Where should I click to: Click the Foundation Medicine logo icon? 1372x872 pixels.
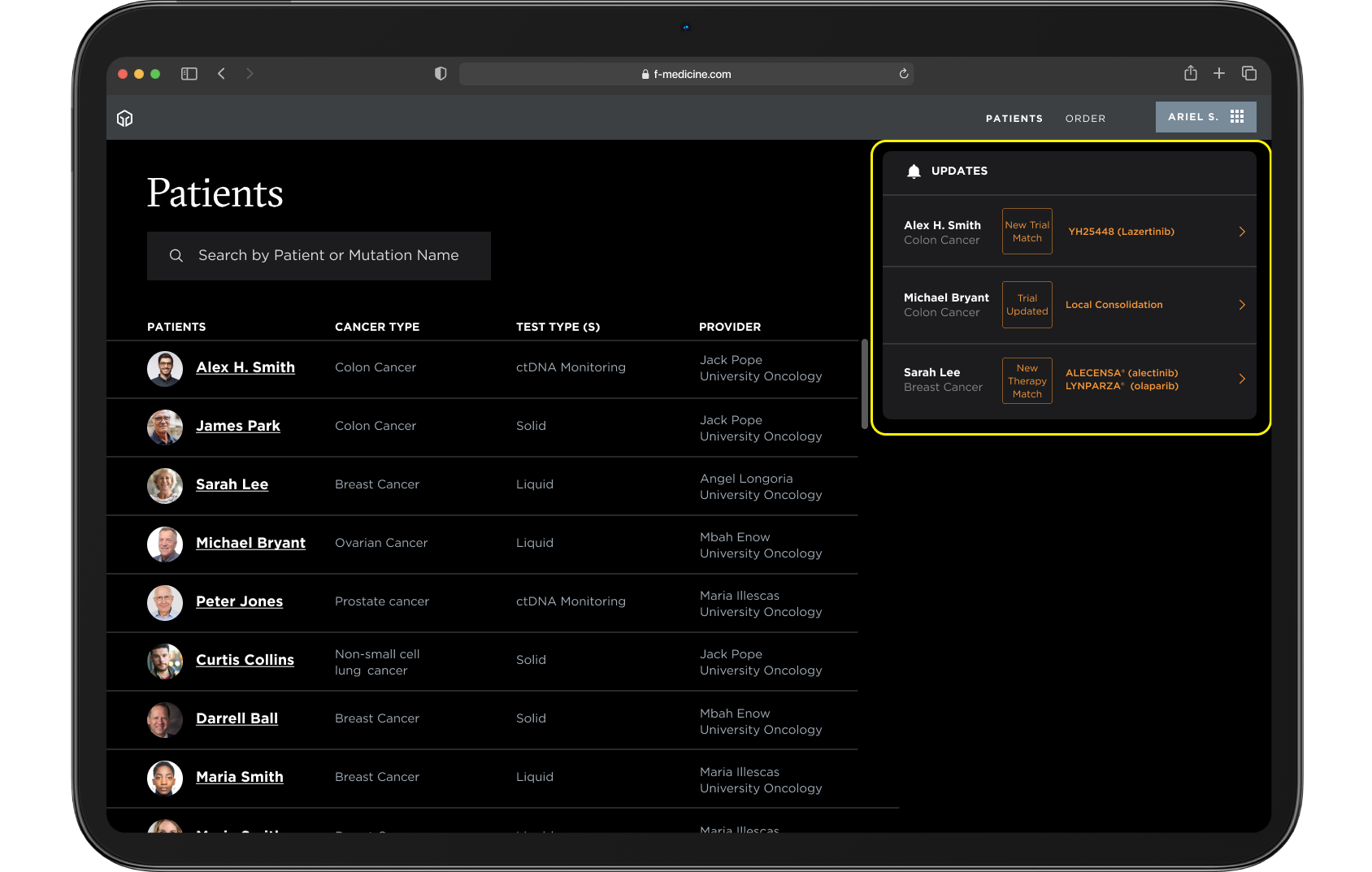click(124, 119)
